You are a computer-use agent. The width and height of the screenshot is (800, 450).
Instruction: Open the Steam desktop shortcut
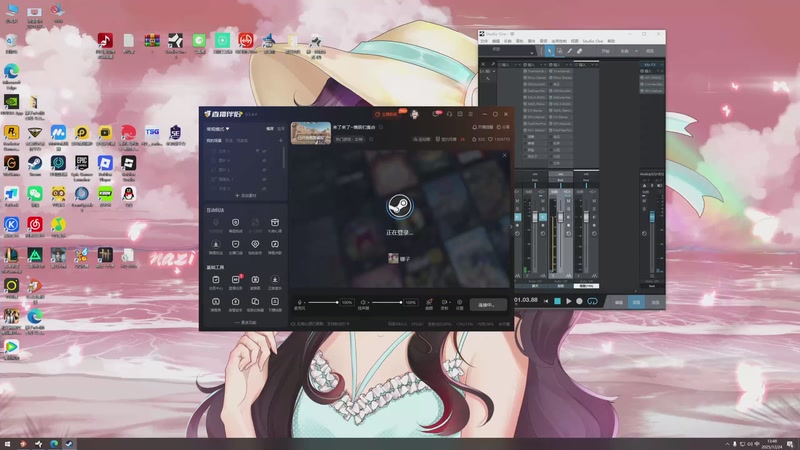click(35, 164)
